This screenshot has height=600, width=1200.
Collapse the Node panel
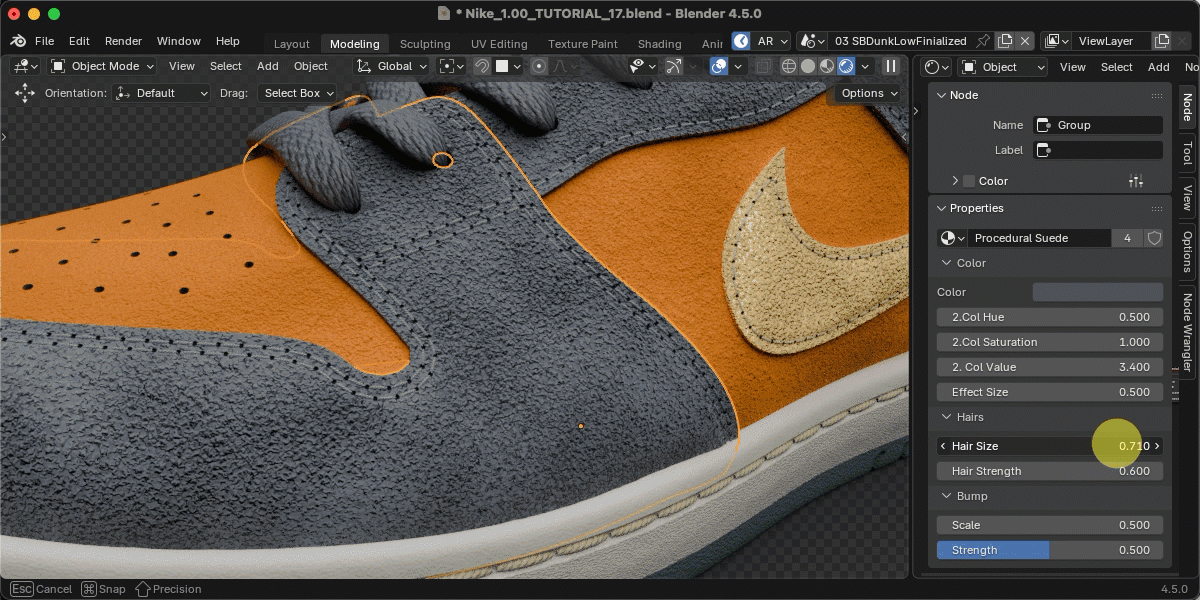(941, 95)
